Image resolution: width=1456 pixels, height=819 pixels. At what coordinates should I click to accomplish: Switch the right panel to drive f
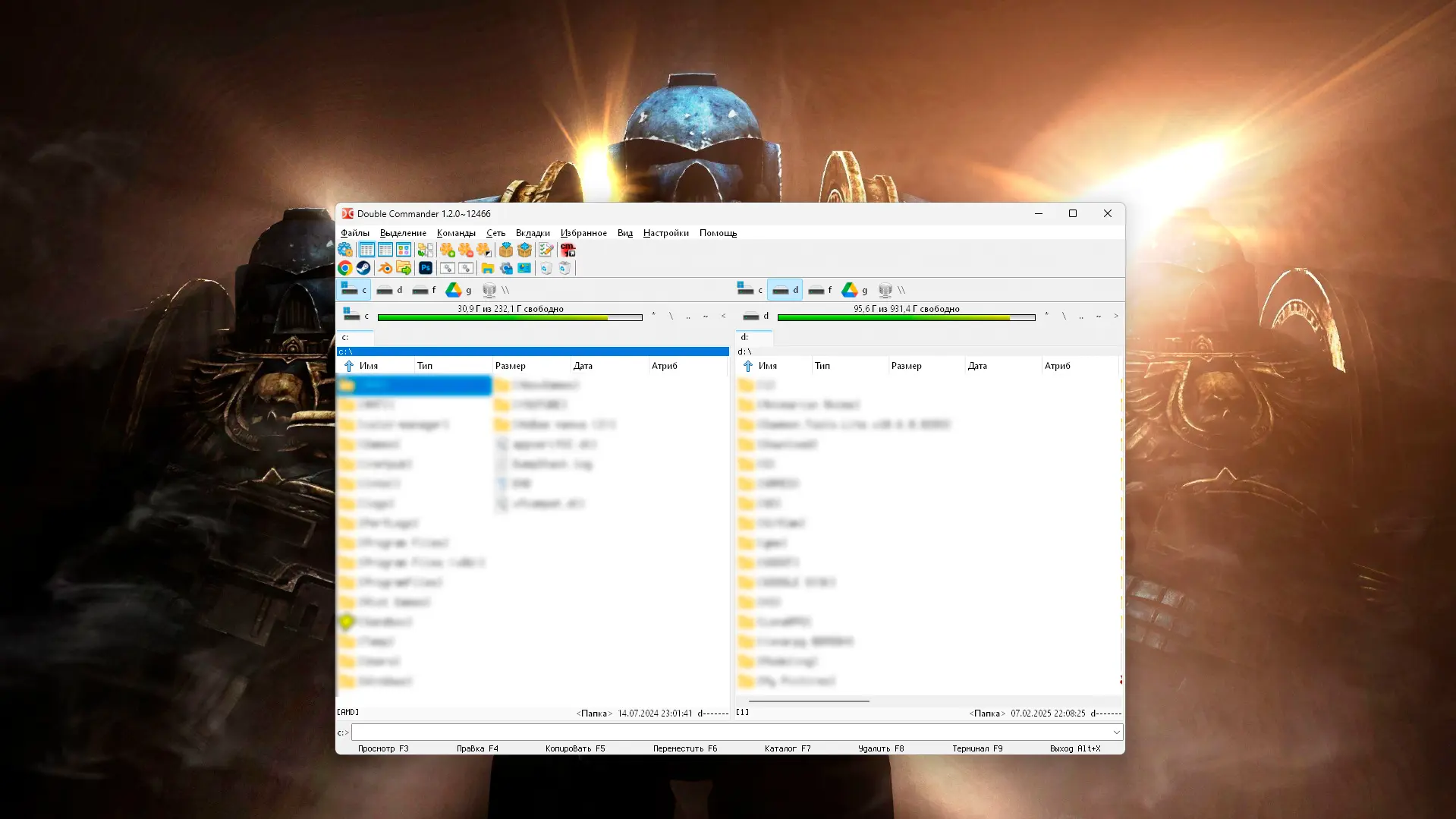[820, 290]
